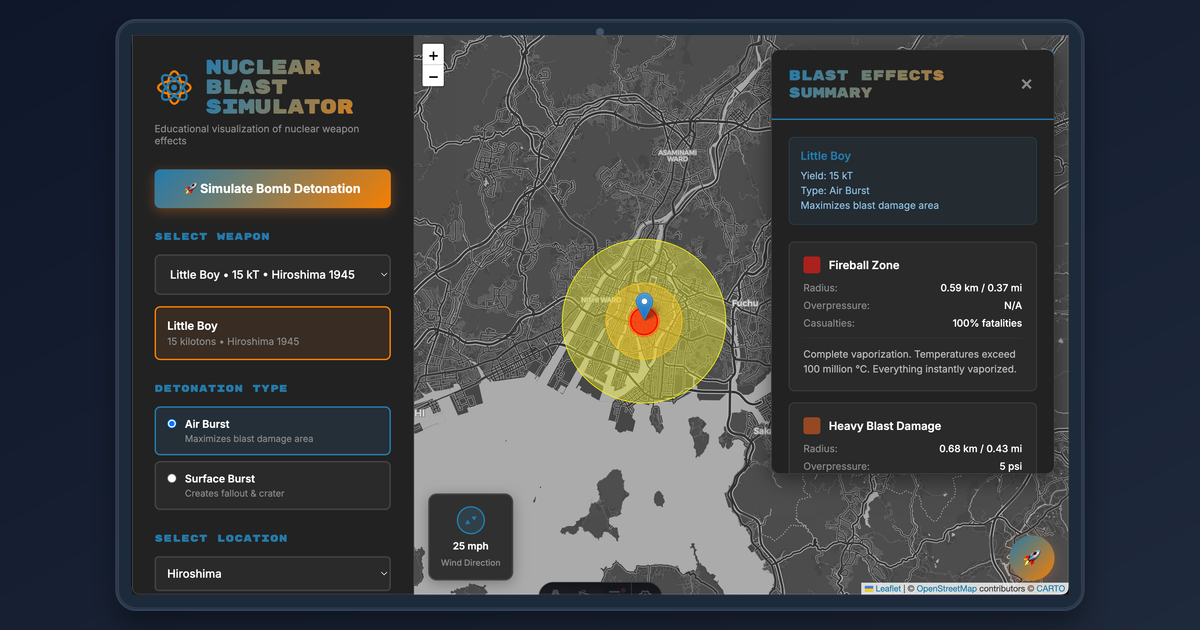1200x630 pixels.
Task: Click the red Fireball Zone color swatch
Action: click(x=811, y=264)
